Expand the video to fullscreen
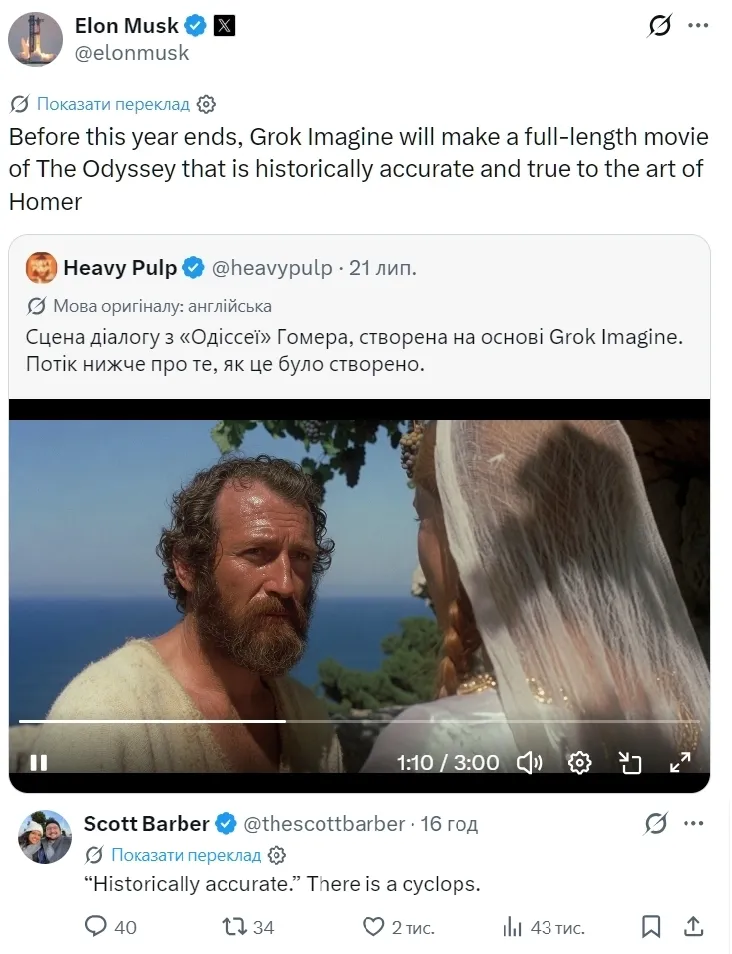The image size is (732, 954). 680,762
